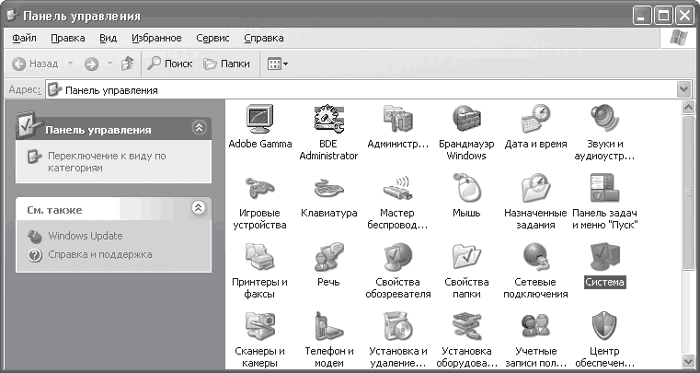Open Звуки и аудиоустройства icon

[x=604, y=119]
